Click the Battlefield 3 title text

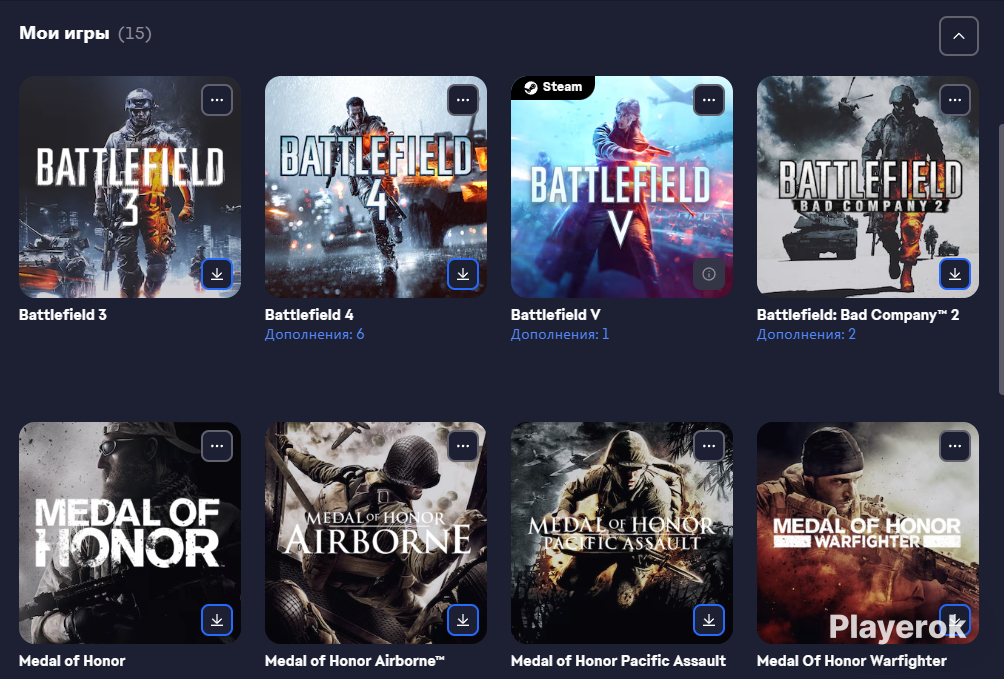(x=63, y=315)
